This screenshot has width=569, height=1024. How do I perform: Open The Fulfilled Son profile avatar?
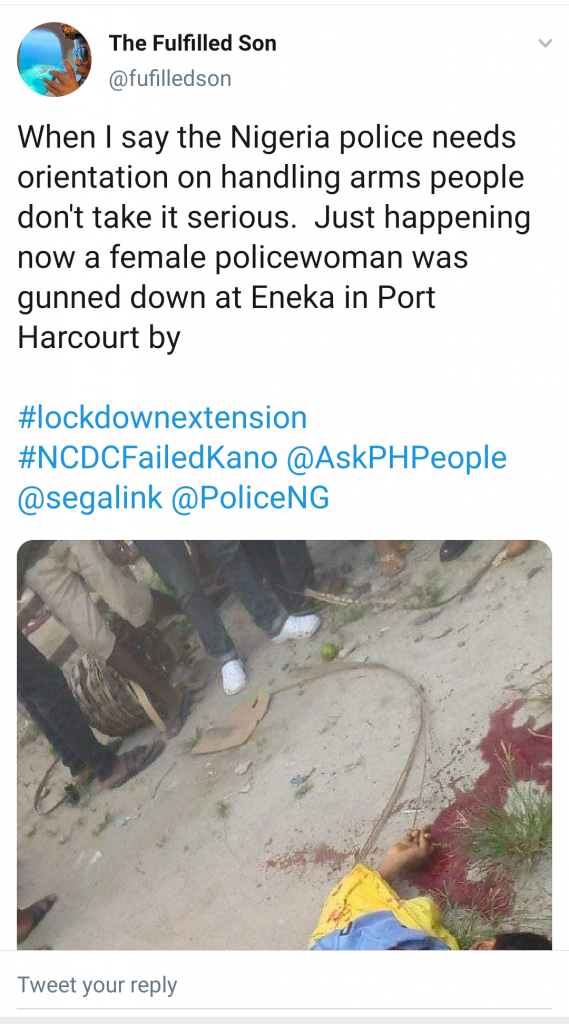pyautogui.click(x=54, y=59)
